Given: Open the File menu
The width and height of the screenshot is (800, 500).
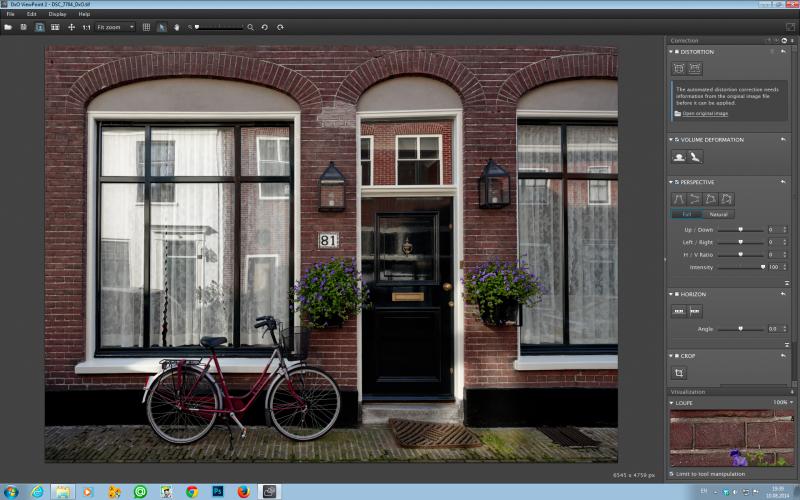Looking at the screenshot, I should click(x=10, y=14).
